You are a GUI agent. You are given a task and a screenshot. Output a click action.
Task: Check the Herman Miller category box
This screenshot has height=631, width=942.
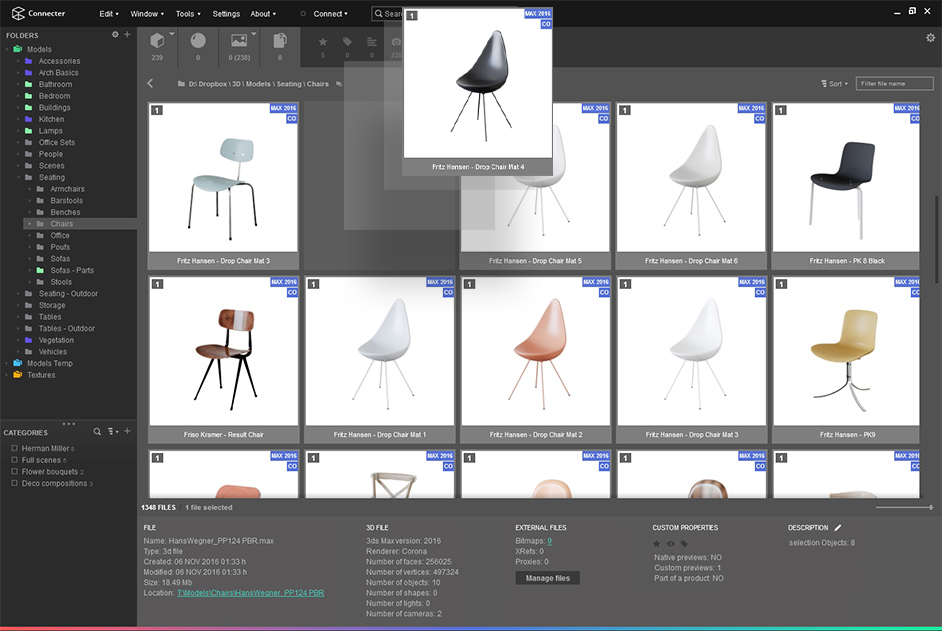click(x=14, y=448)
